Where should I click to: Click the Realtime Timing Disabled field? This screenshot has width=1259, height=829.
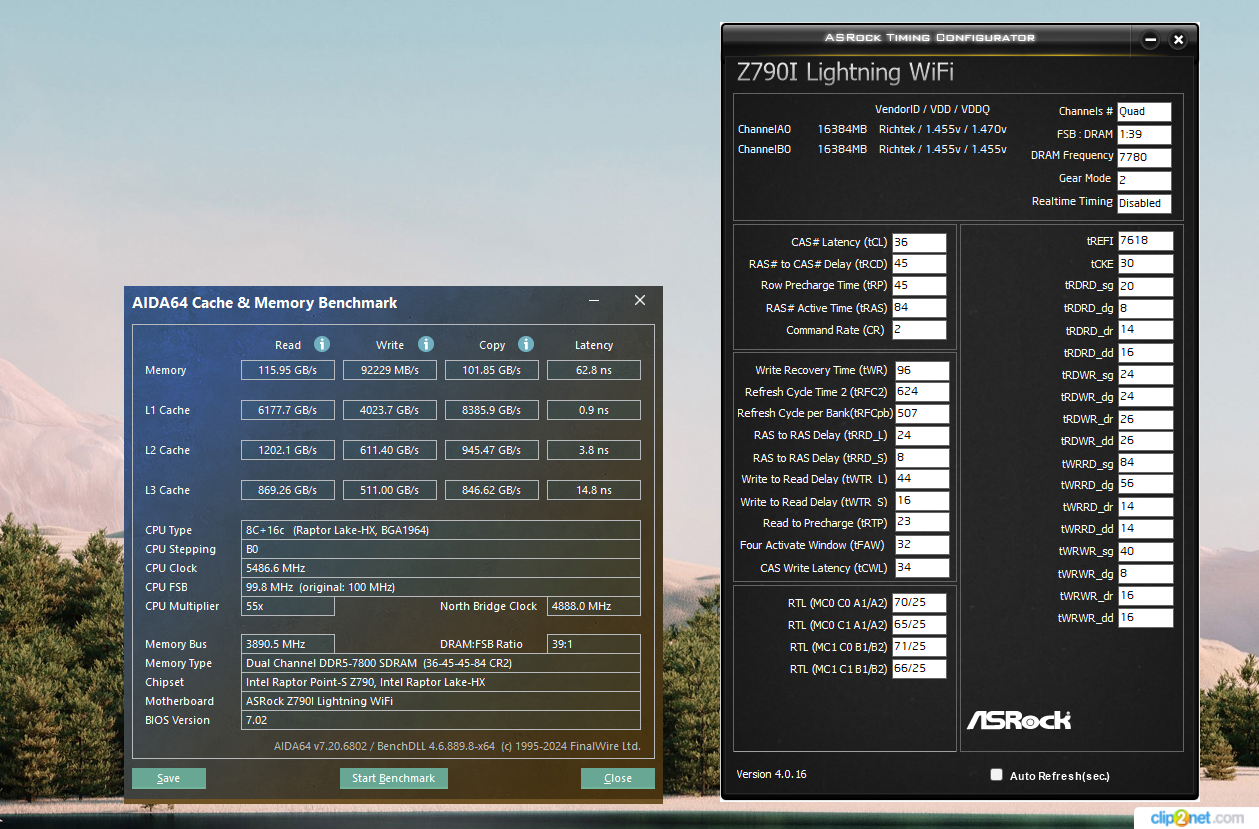[1144, 203]
